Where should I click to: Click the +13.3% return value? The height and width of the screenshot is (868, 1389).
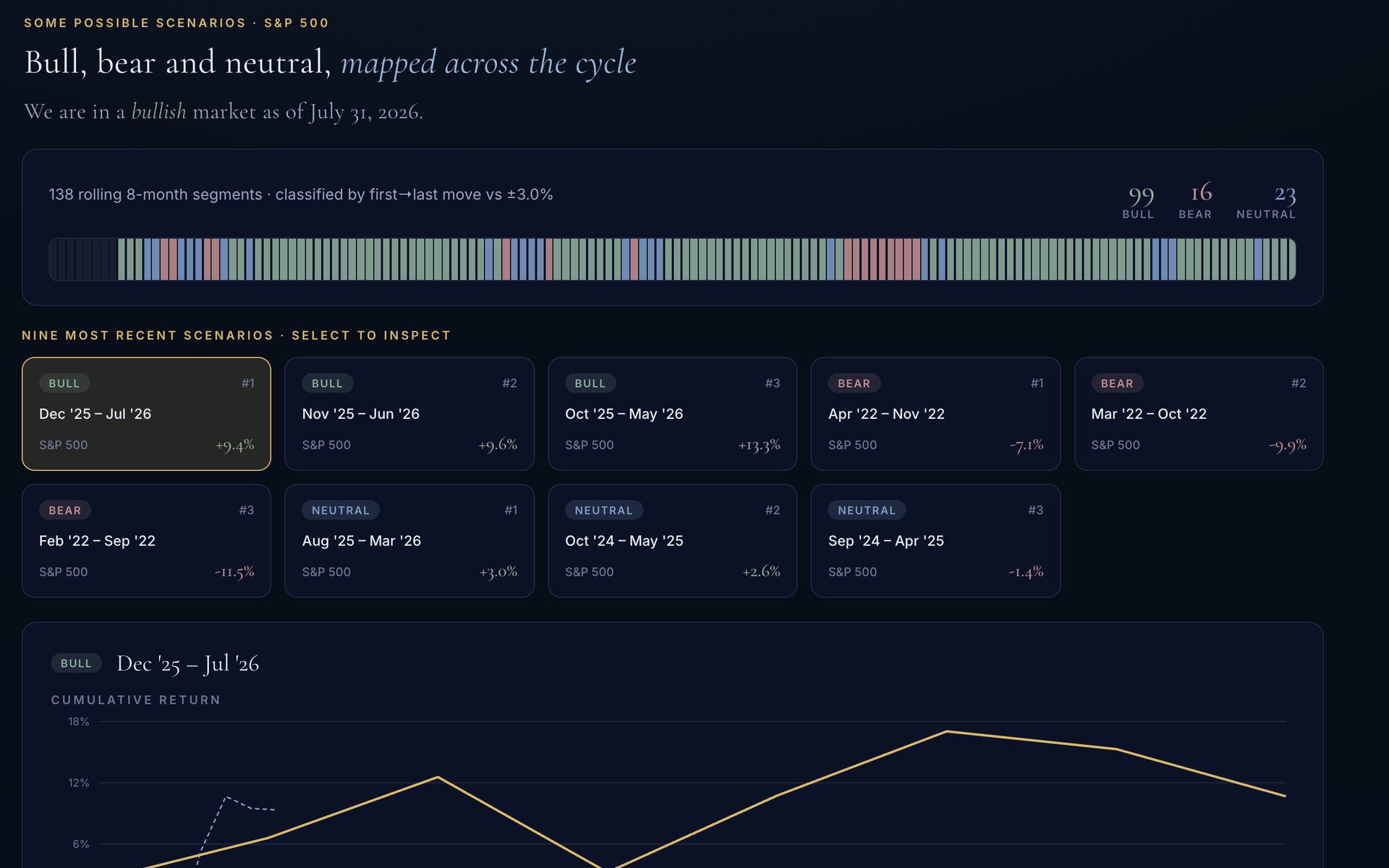click(x=759, y=445)
